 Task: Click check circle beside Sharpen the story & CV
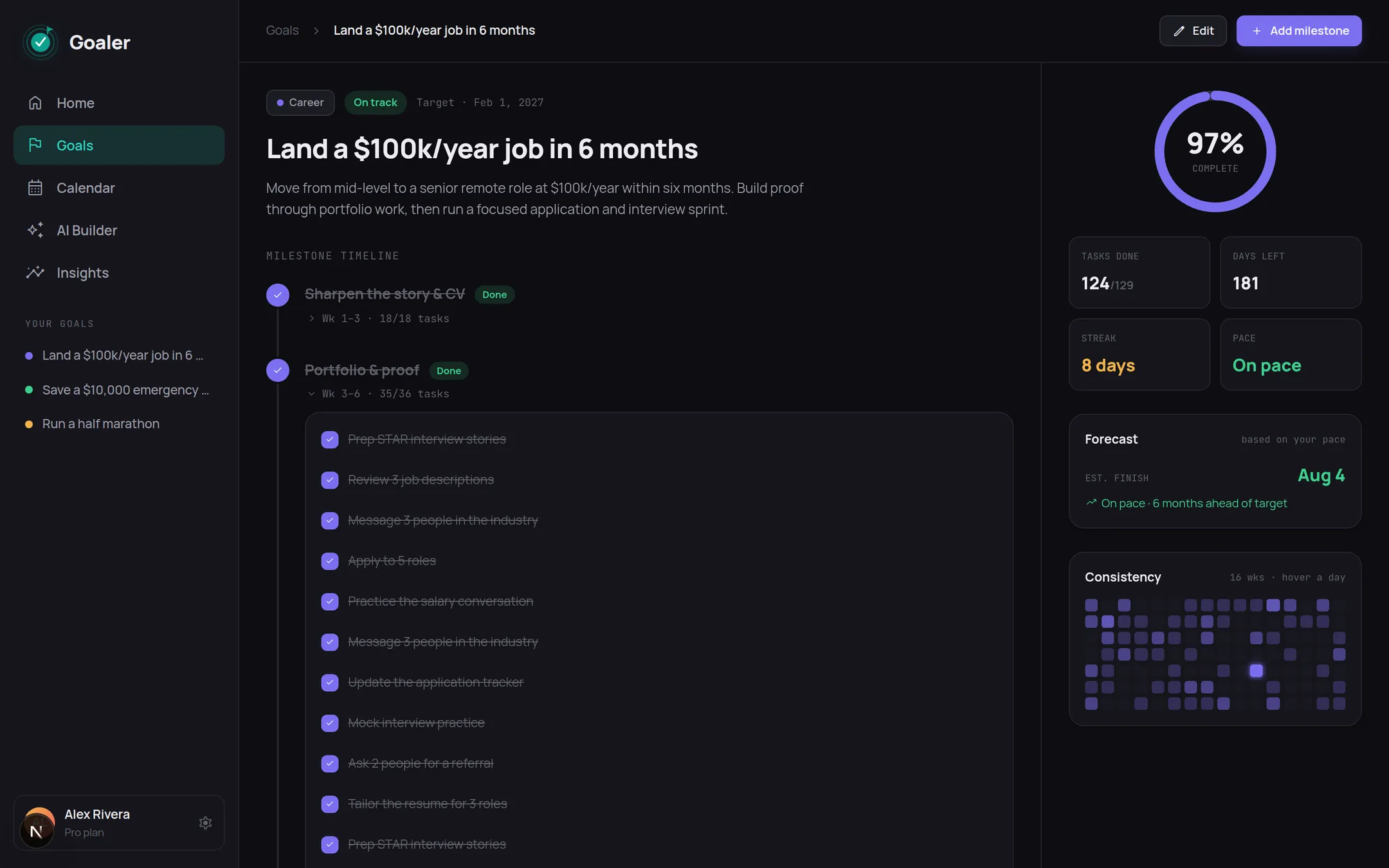point(278,295)
